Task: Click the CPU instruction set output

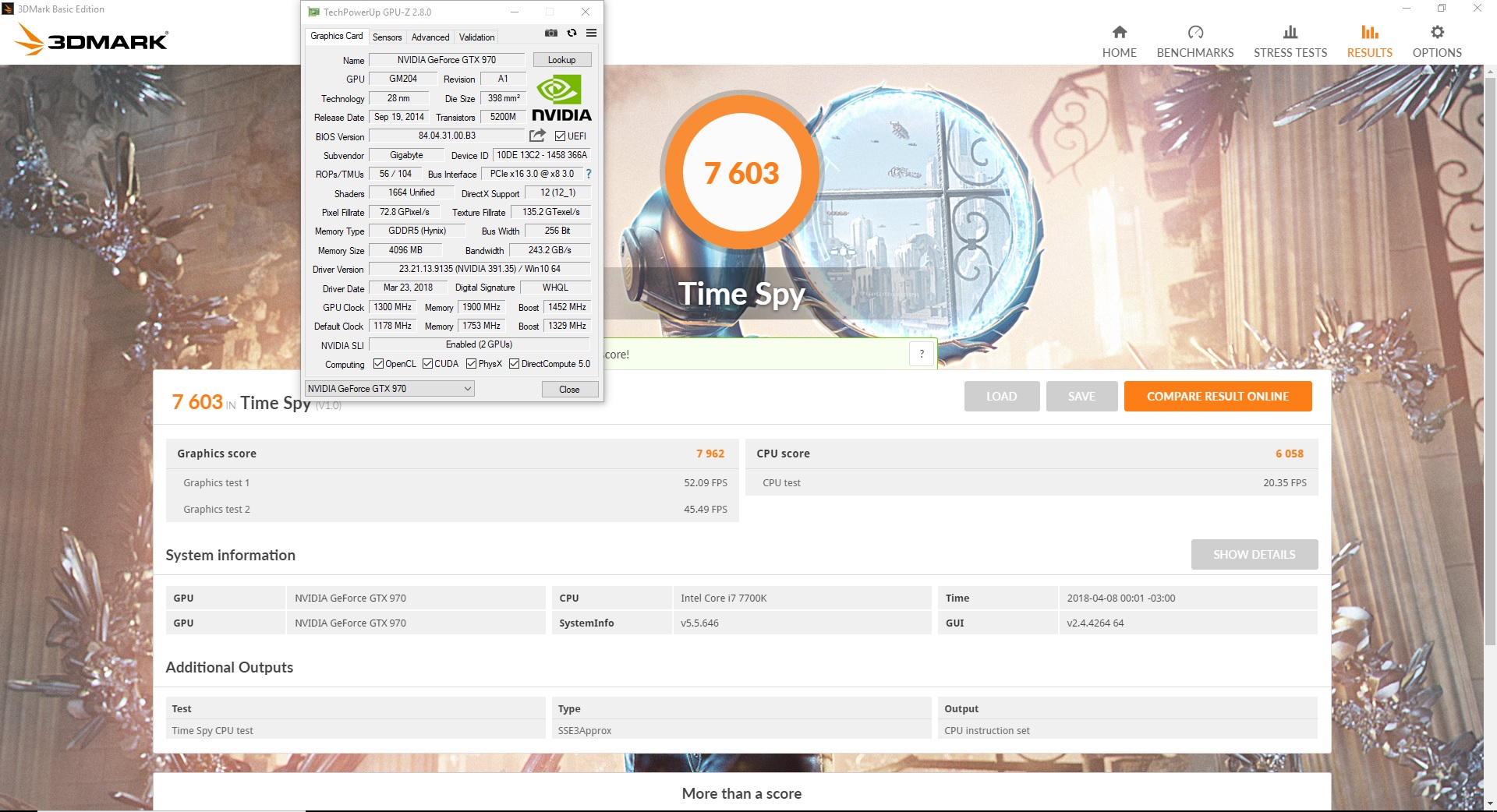Action: pos(986,730)
